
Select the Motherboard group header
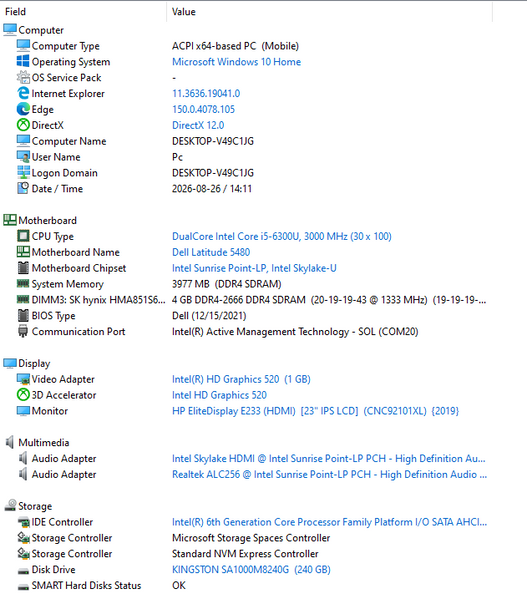tap(40, 220)
